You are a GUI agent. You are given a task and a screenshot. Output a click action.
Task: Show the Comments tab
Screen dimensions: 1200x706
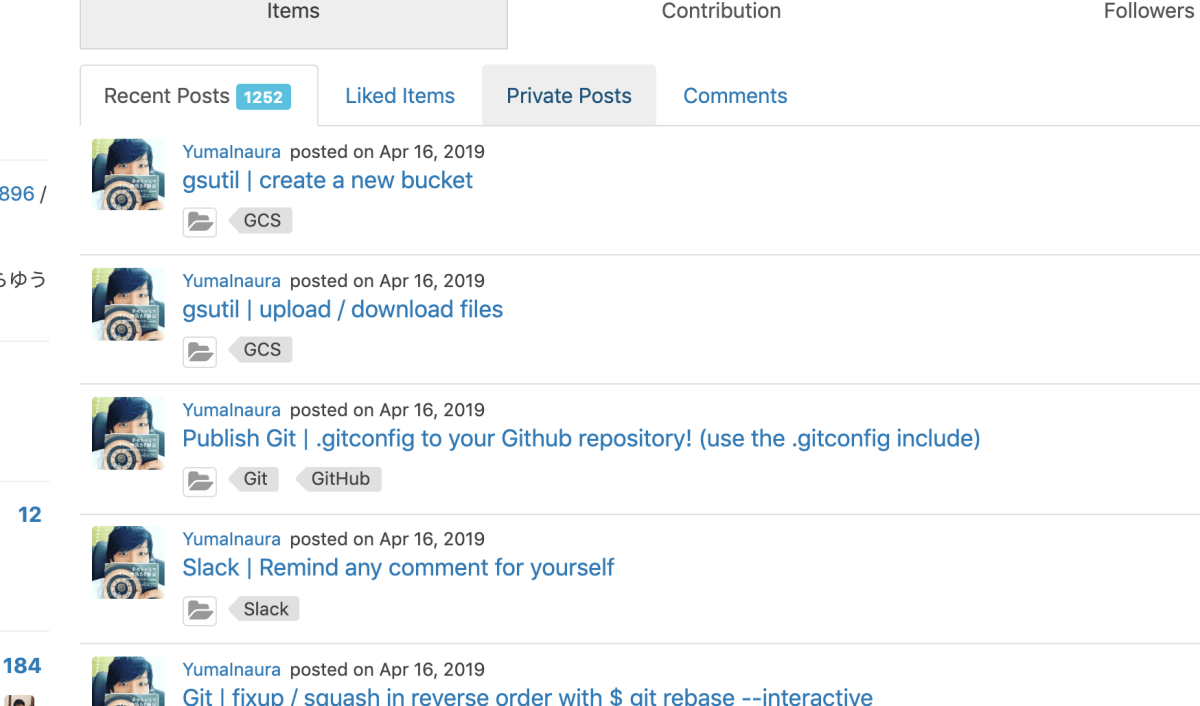tap(735, 96)
